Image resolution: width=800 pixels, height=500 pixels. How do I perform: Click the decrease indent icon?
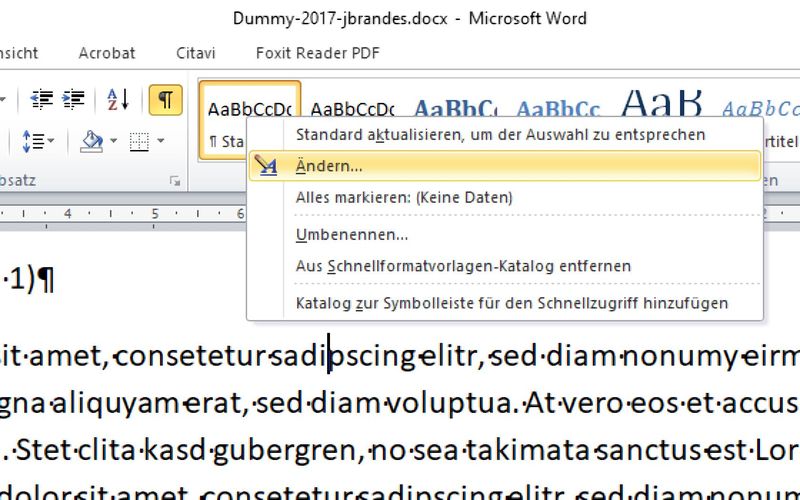[42, 99]
